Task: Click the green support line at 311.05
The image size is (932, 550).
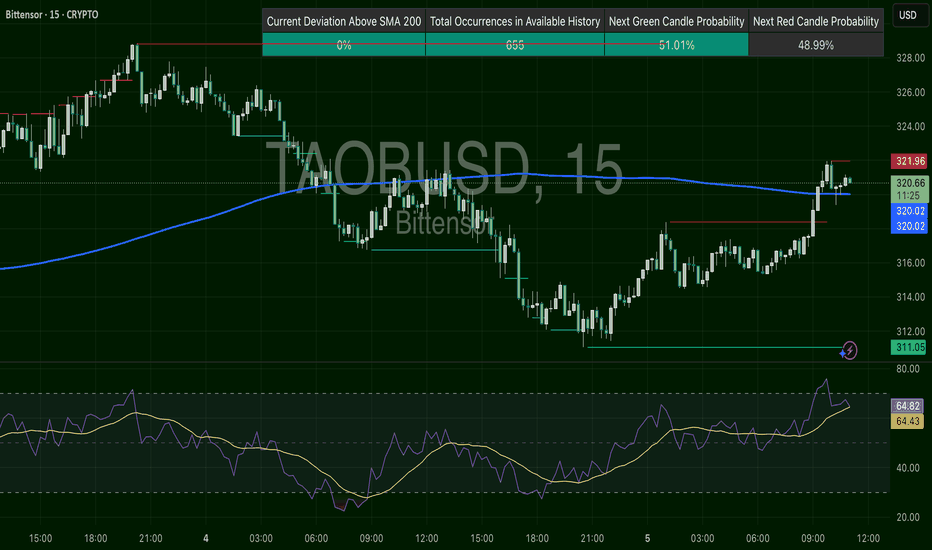Action: point(700,347)
